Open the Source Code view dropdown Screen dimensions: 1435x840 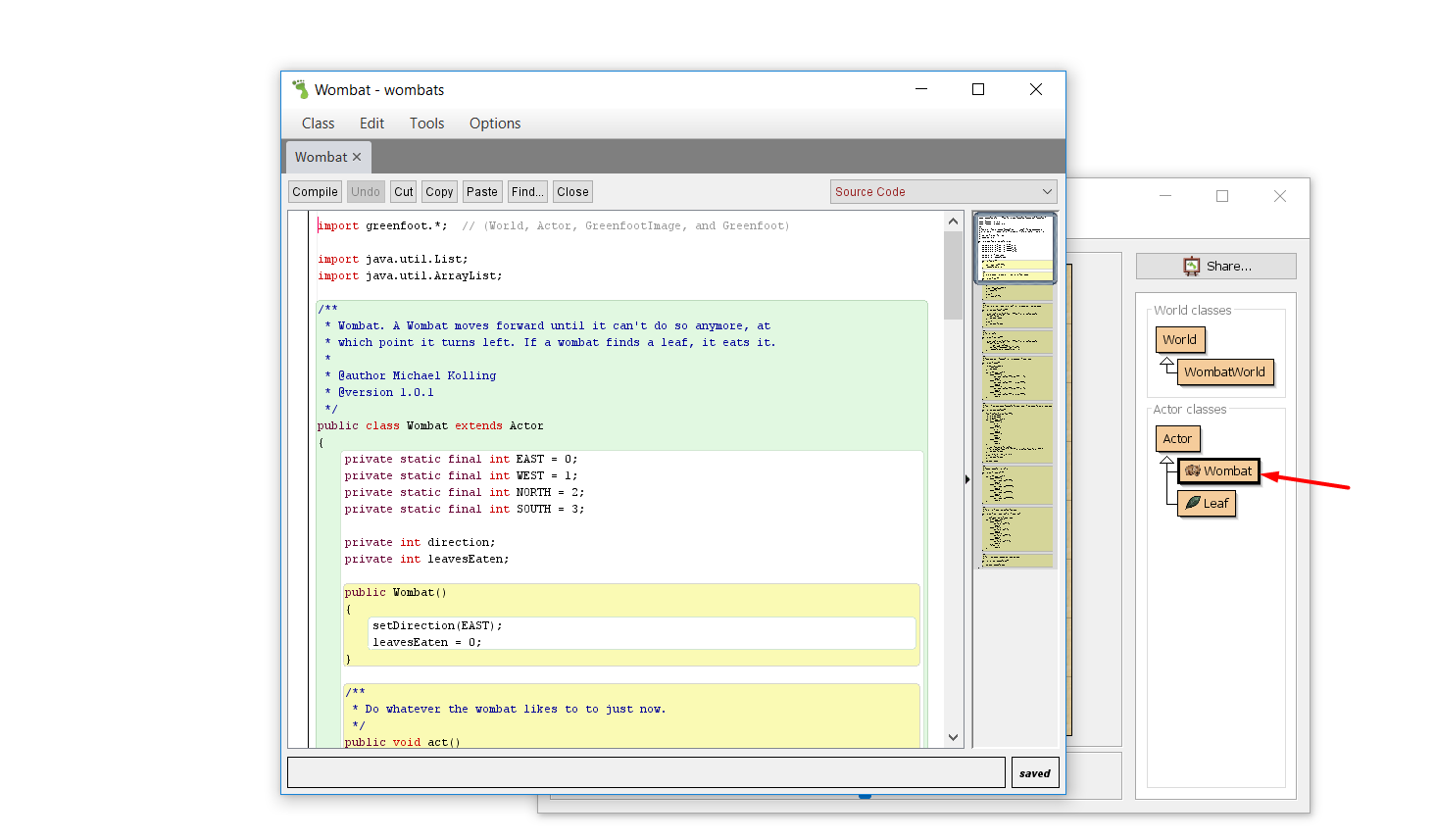point(943,192)
